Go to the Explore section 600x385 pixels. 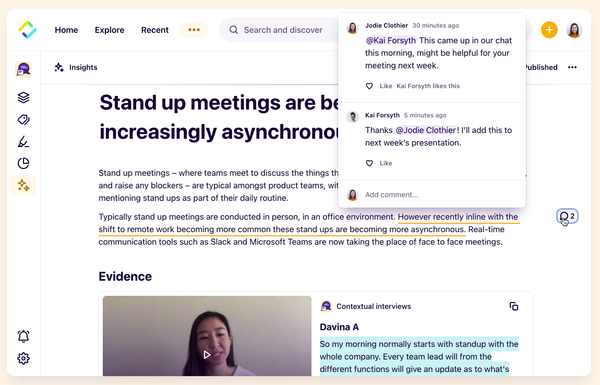[x=109, y=30]
